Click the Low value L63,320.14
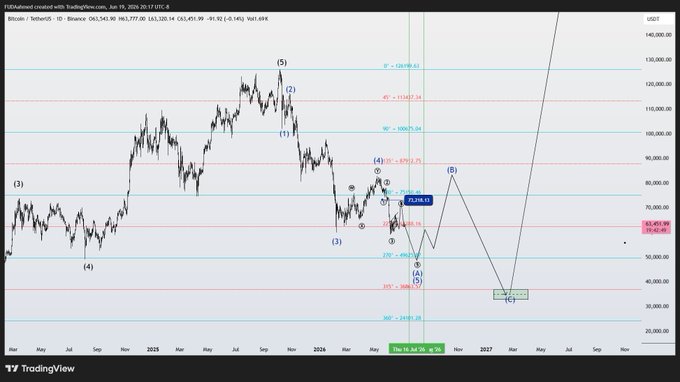 pyautogui.click(x=161, y=19)
